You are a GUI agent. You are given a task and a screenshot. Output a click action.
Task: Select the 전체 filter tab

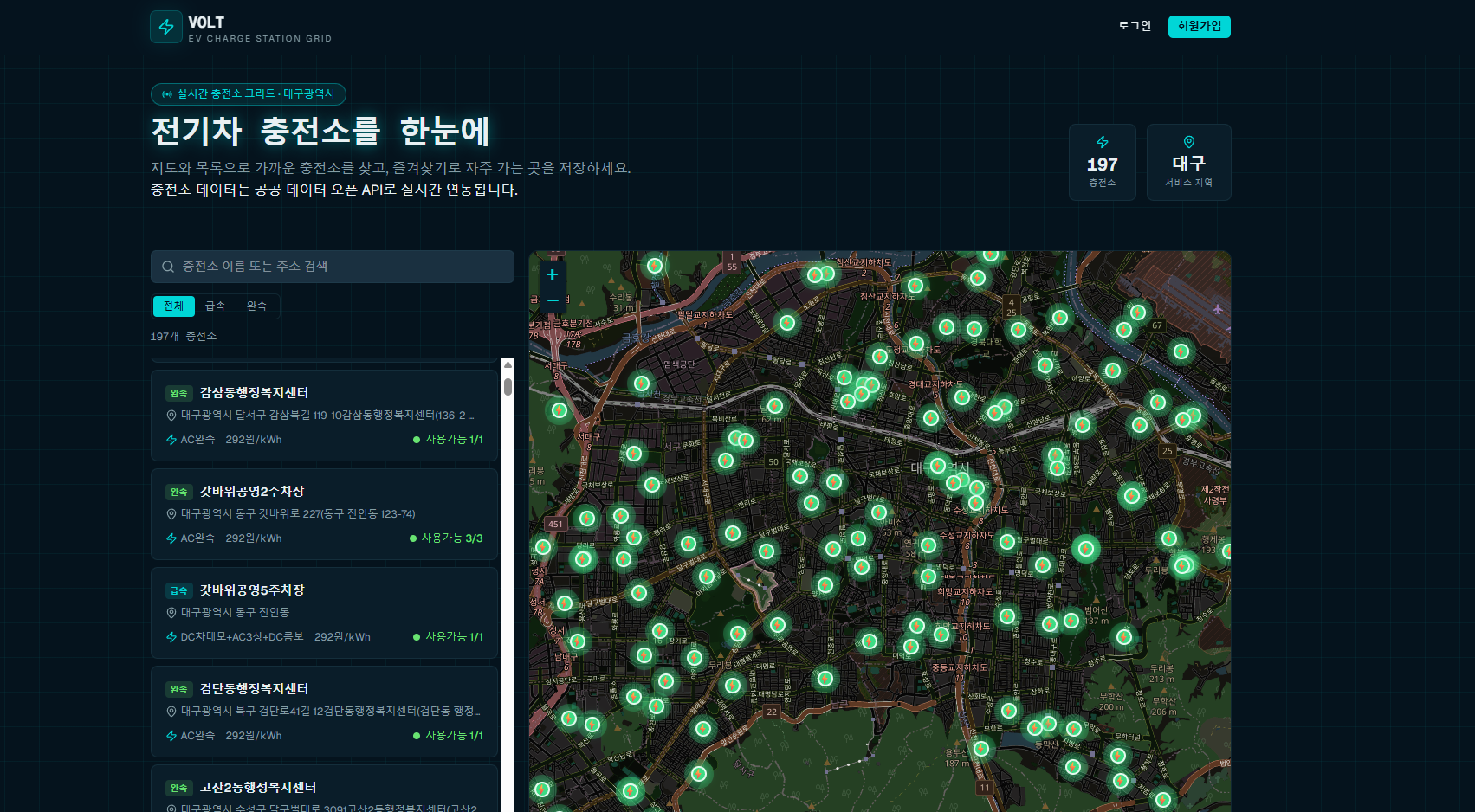point(173,306)
